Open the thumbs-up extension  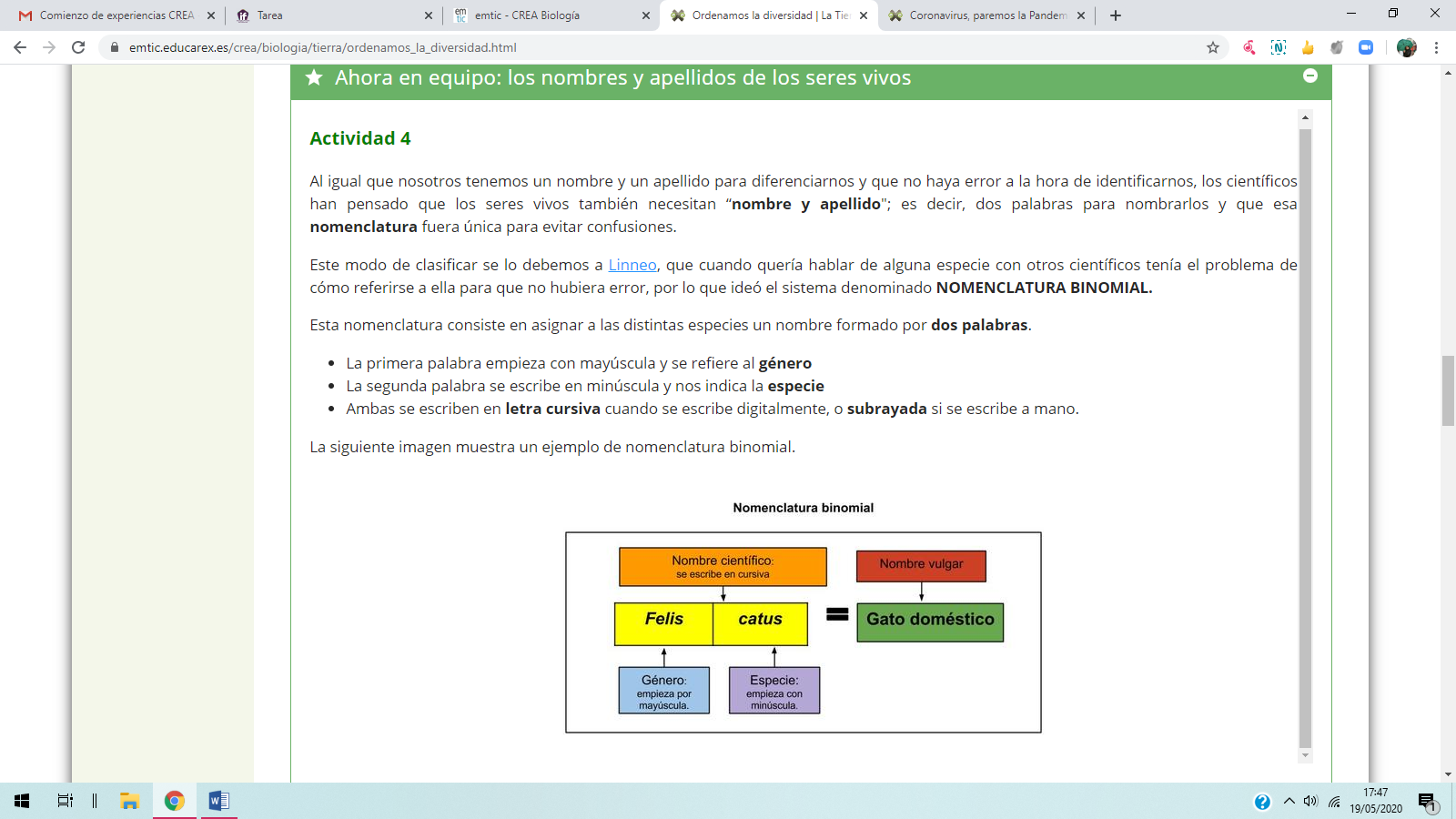click(1308, 47)
